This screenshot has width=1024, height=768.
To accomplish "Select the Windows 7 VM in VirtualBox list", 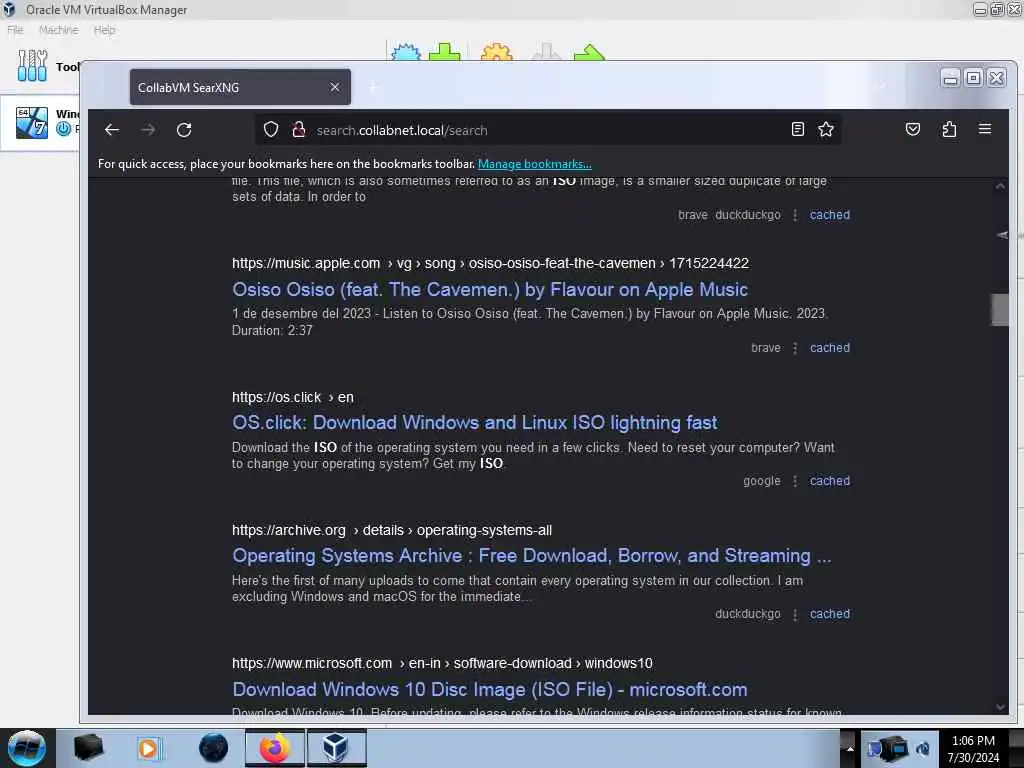I will (40, 122).
